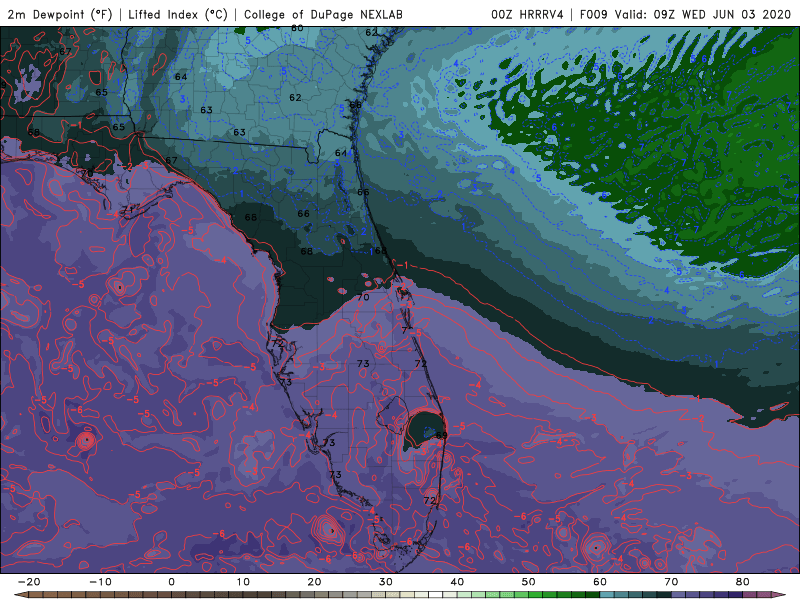The image size is (800, 600).
Task: Click the '80' color scale label
Action: [743, 582]
